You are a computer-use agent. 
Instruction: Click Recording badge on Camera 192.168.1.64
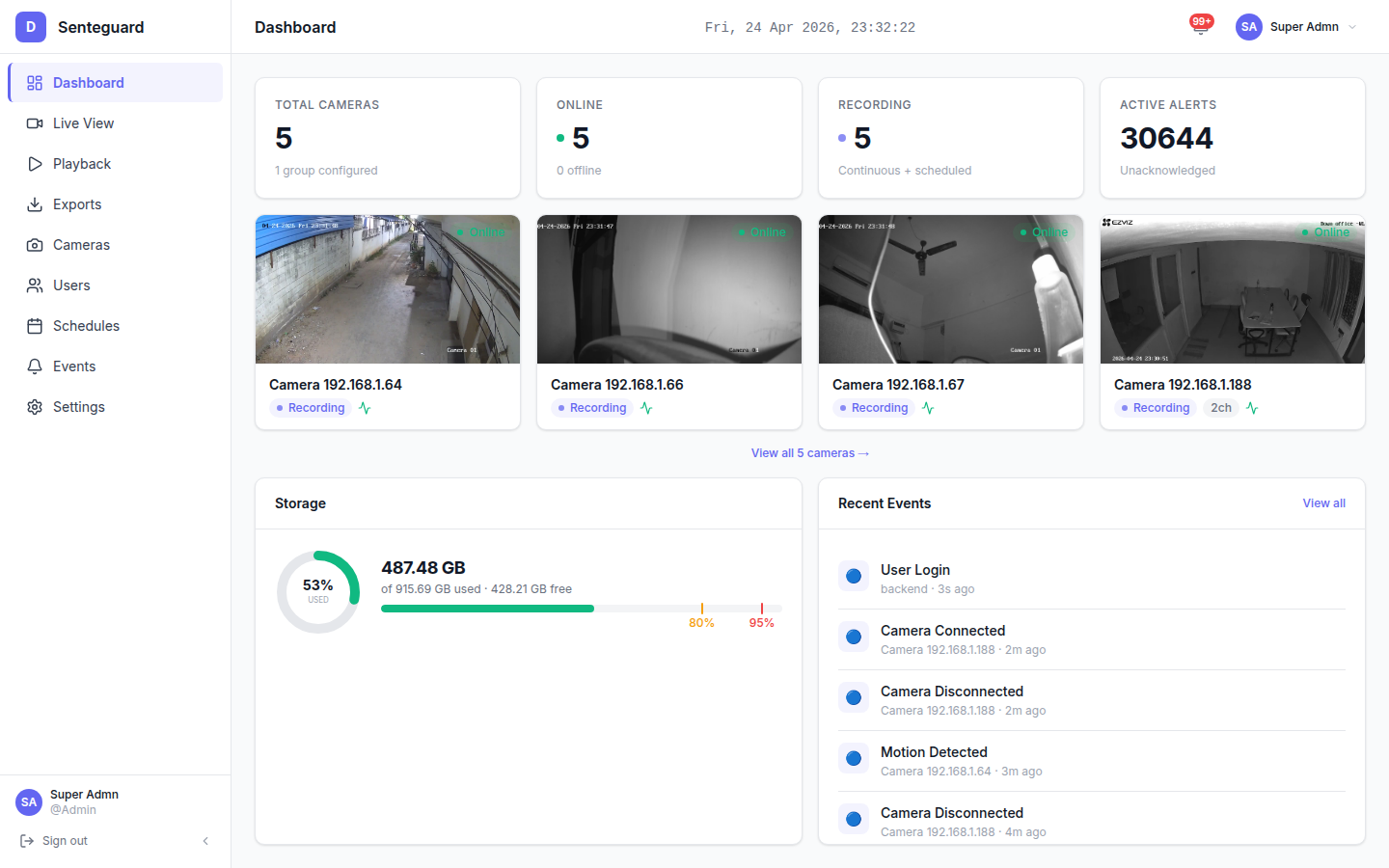[310, 408]
